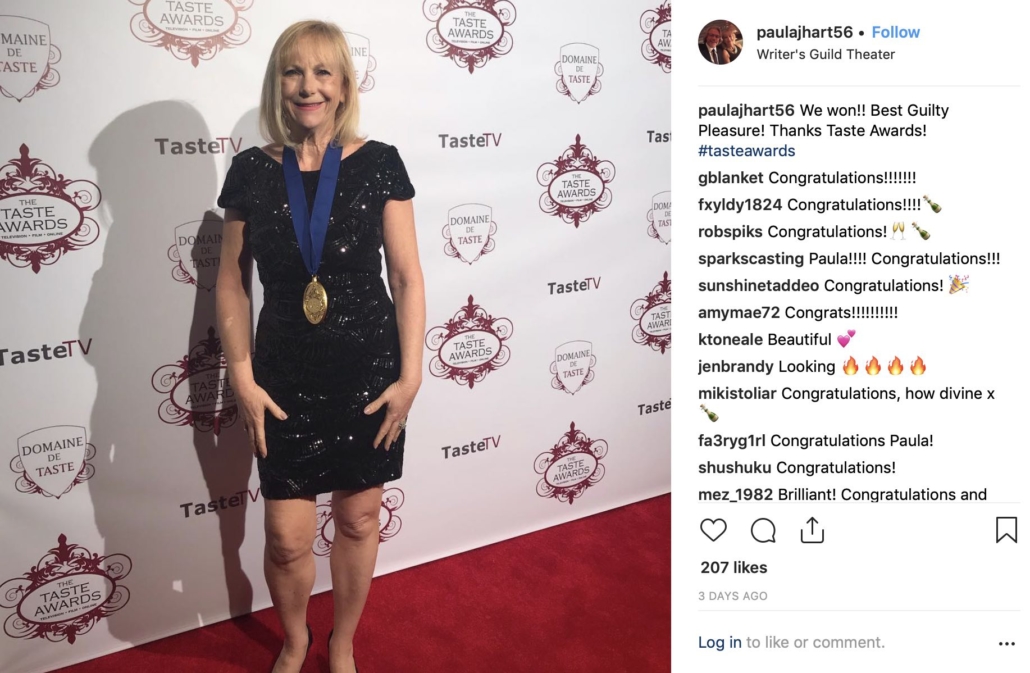Open comments with the speech bubble icon
1030x673 pixels.
763,530
